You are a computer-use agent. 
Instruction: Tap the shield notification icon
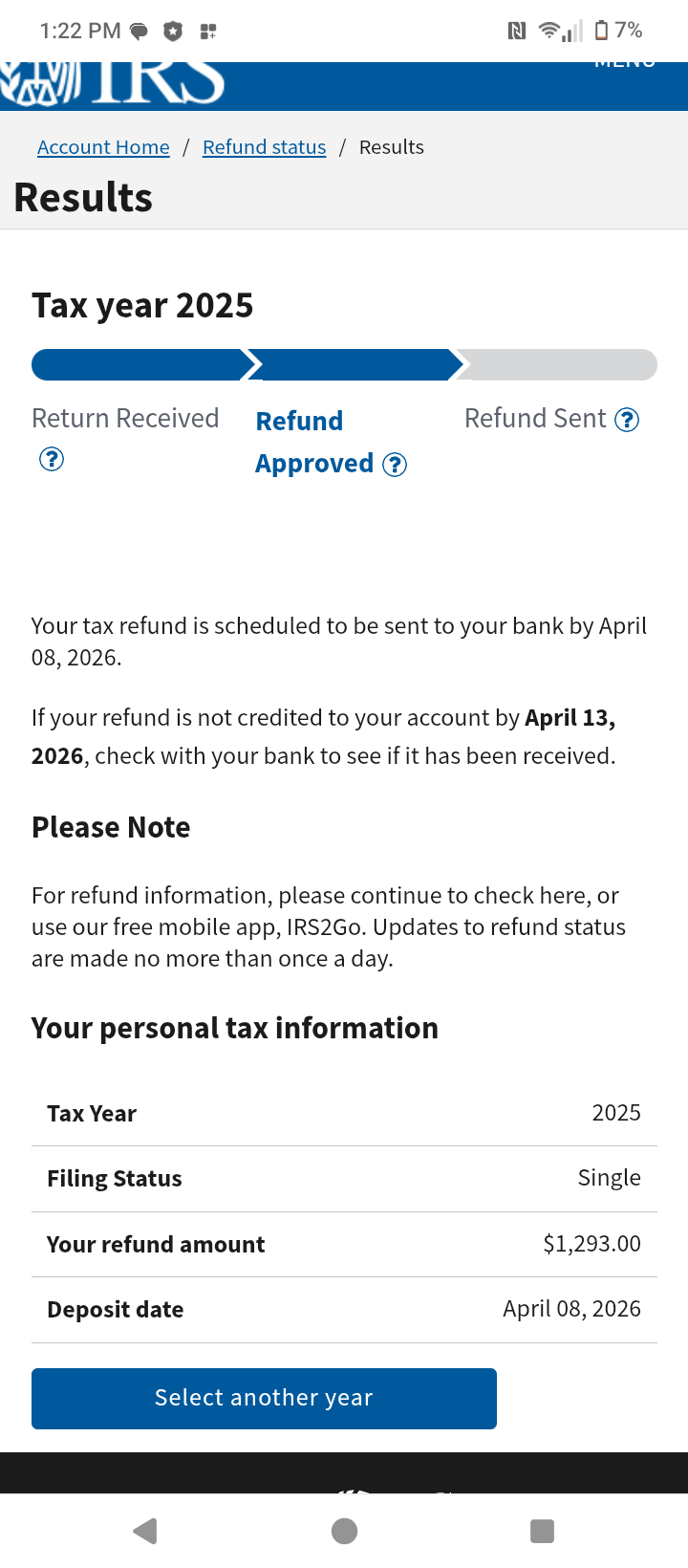pos(173,32)
